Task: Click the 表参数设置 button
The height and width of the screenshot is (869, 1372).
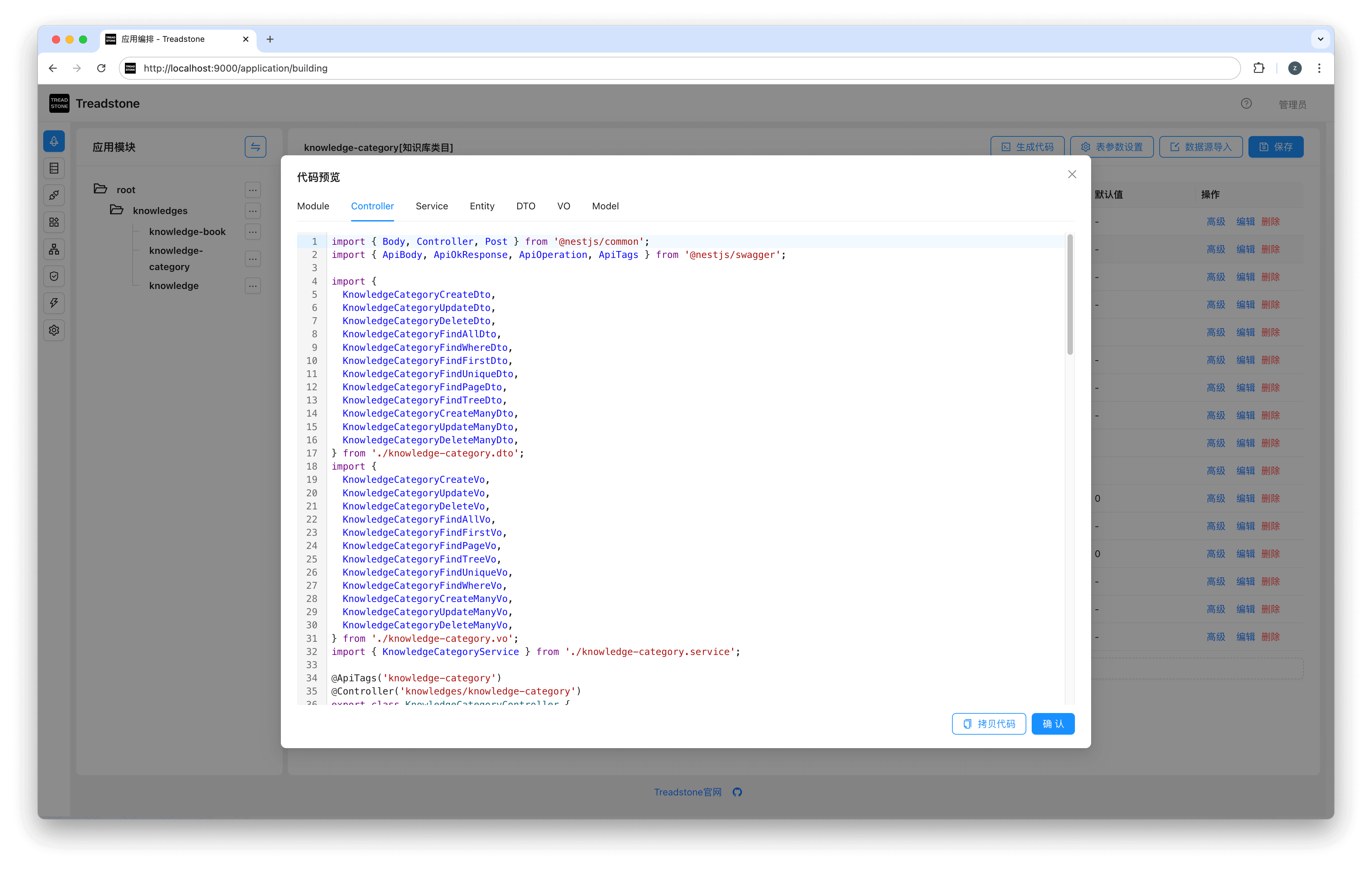Action: click(x=1112, y=147)
